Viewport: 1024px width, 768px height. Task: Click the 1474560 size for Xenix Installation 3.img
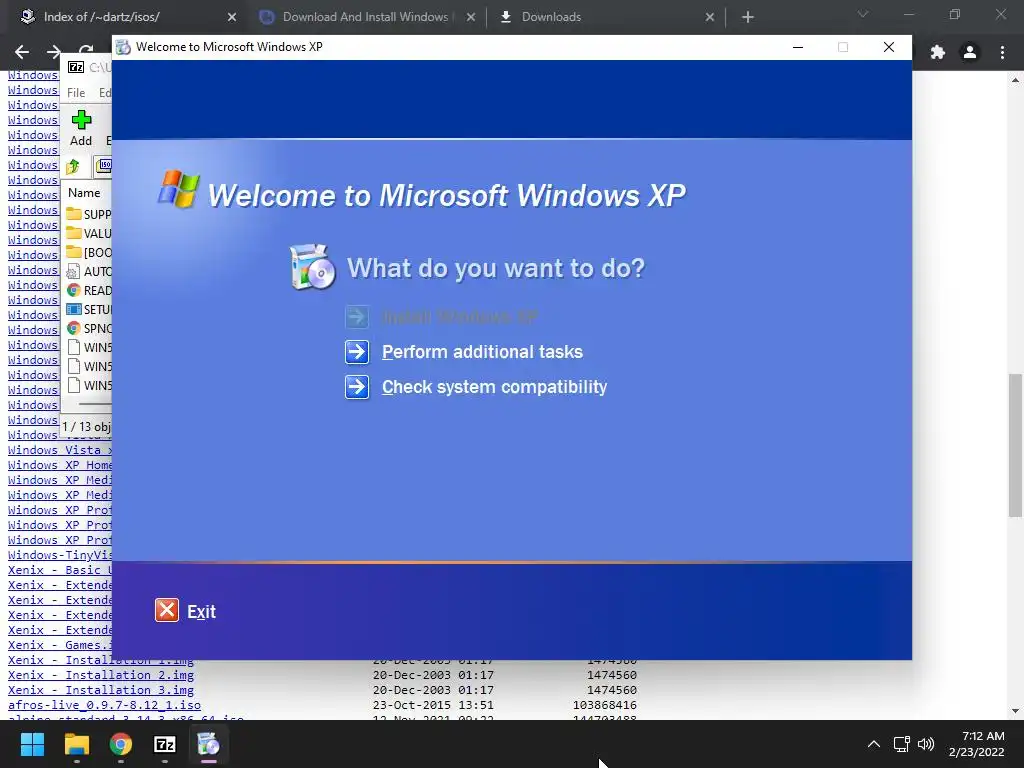click(x=612, y=690)
